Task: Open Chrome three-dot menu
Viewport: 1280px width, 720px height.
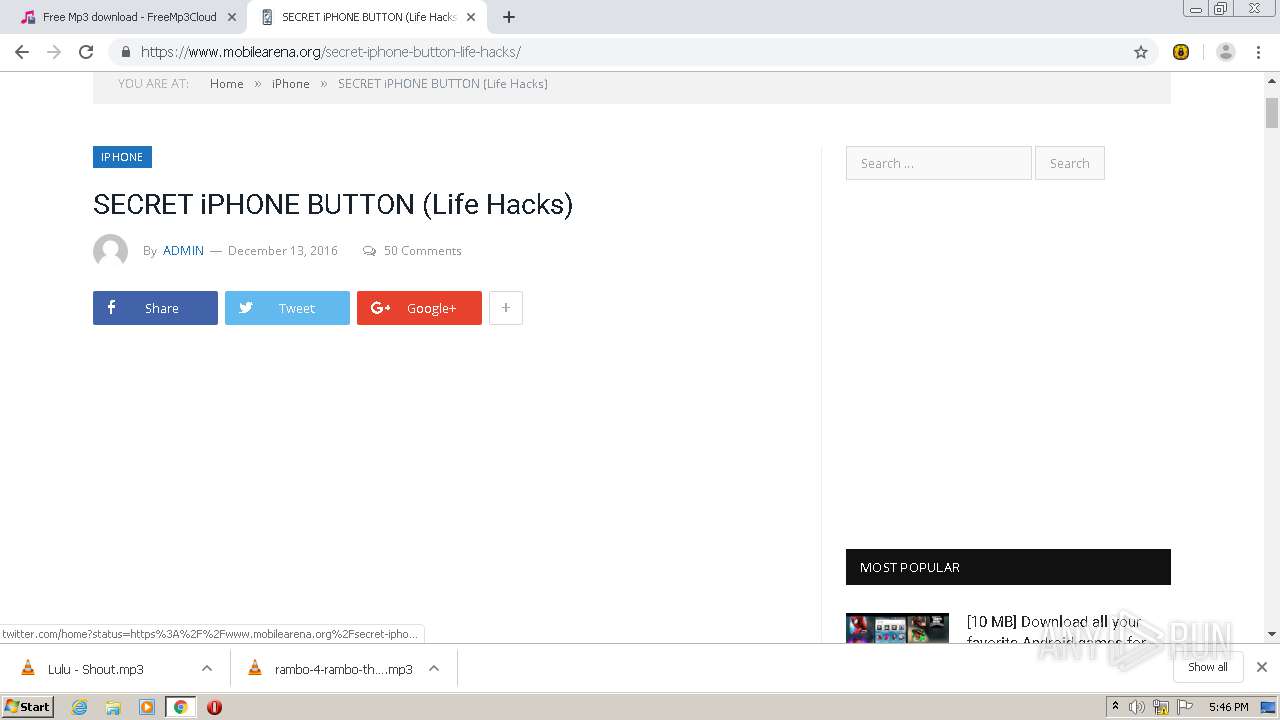Action: [1259, 52]
